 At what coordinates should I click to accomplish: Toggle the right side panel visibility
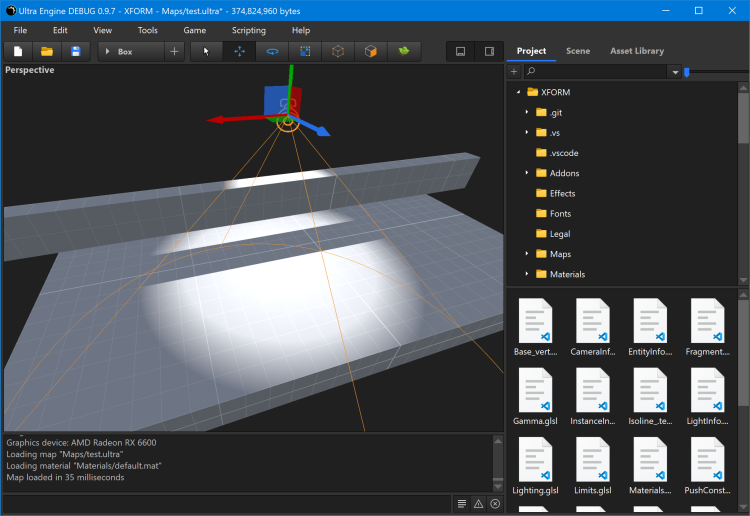point(489,51)
